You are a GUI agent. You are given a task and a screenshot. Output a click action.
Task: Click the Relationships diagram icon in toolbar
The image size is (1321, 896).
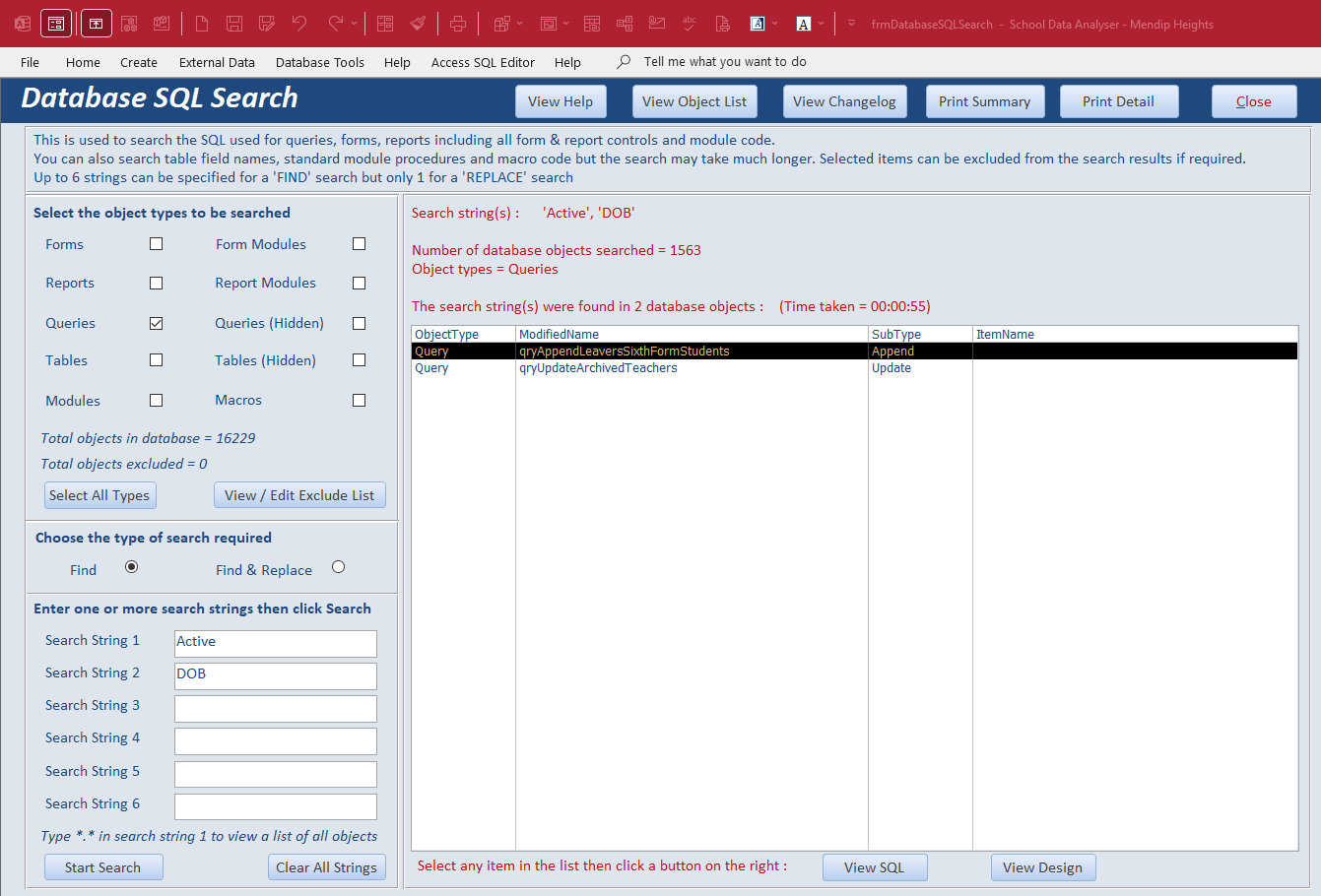[x=625, y=24]
